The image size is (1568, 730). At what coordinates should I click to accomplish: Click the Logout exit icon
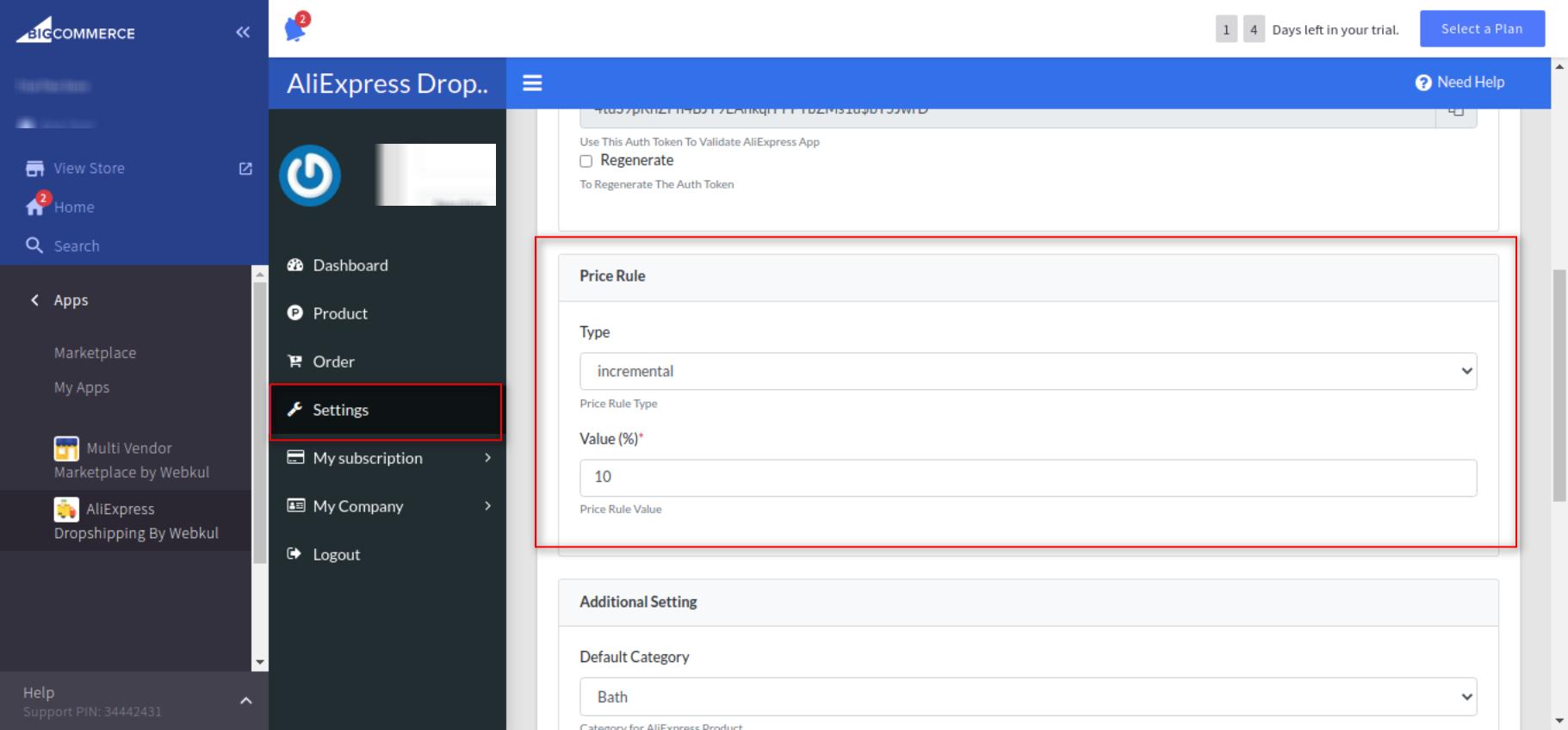point(294,554)
